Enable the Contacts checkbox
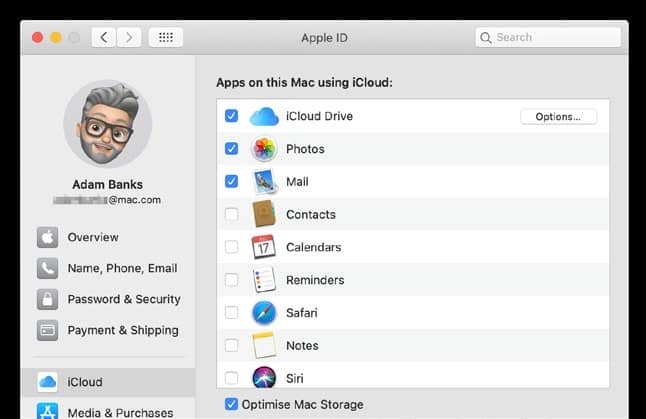The width and height of the screenshot is (646, 419). click(232, 214)
